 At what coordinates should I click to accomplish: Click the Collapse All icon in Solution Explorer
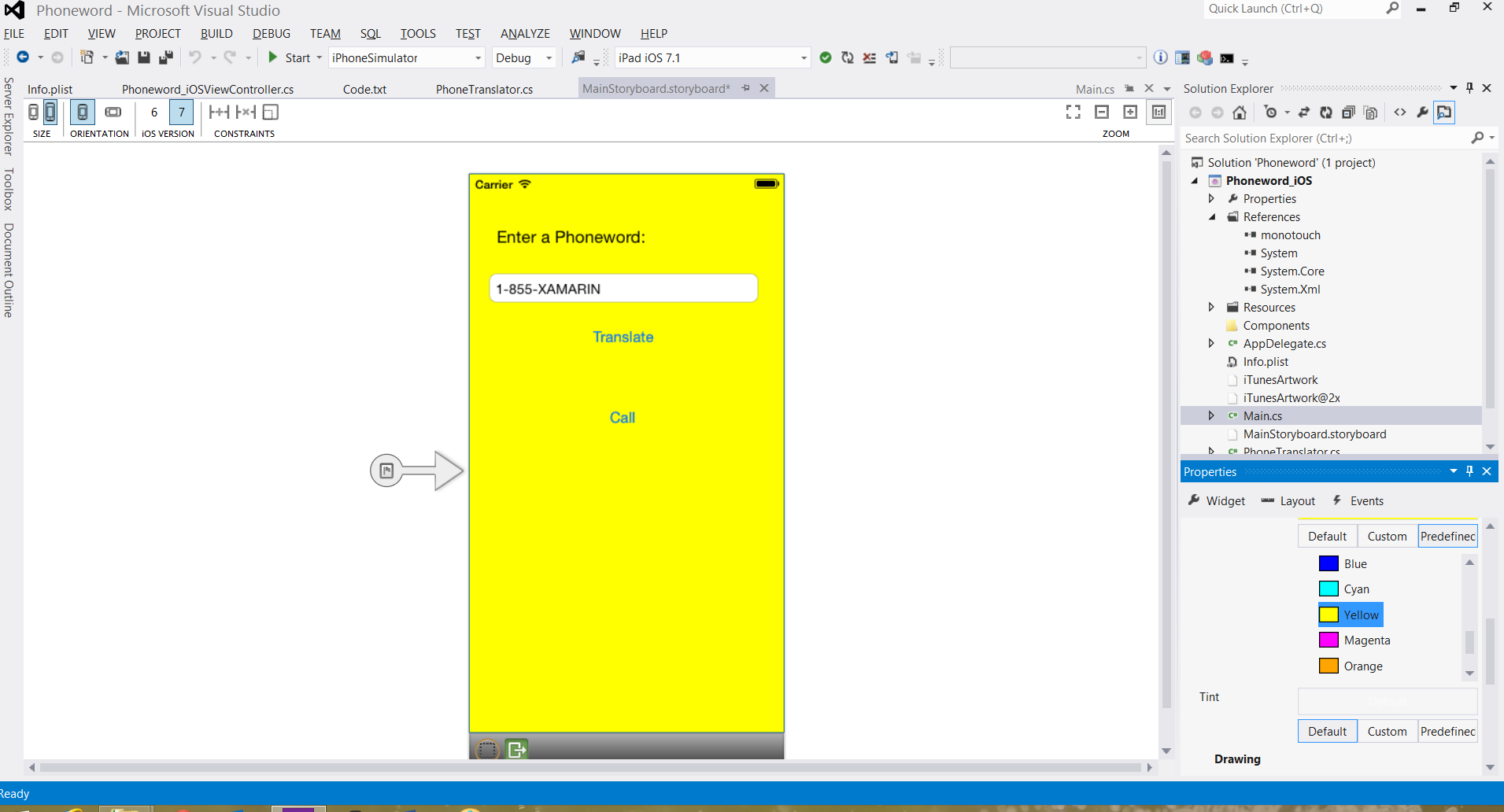coord(1348,113)
